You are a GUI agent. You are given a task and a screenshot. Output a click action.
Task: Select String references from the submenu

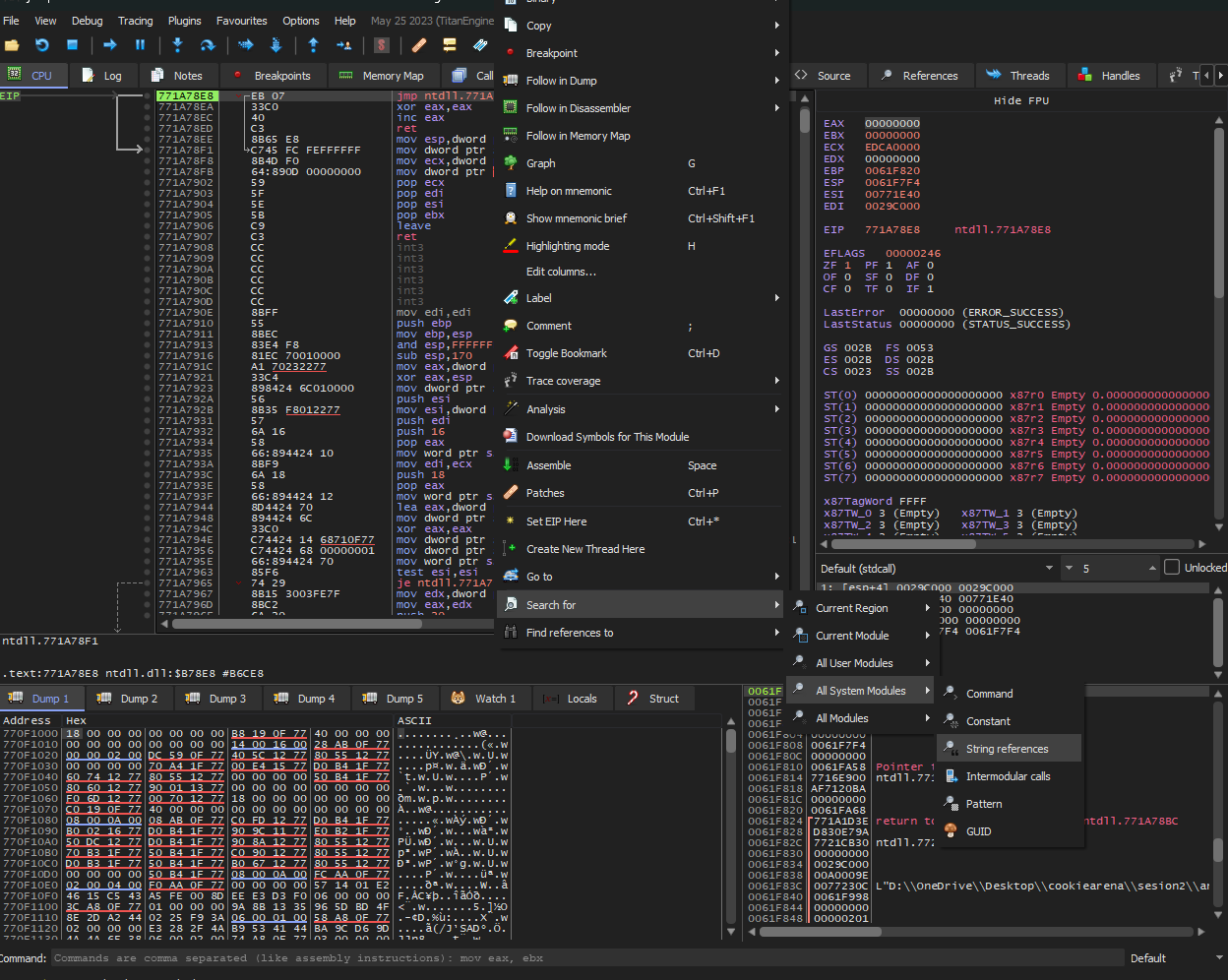coord(1007,749)
